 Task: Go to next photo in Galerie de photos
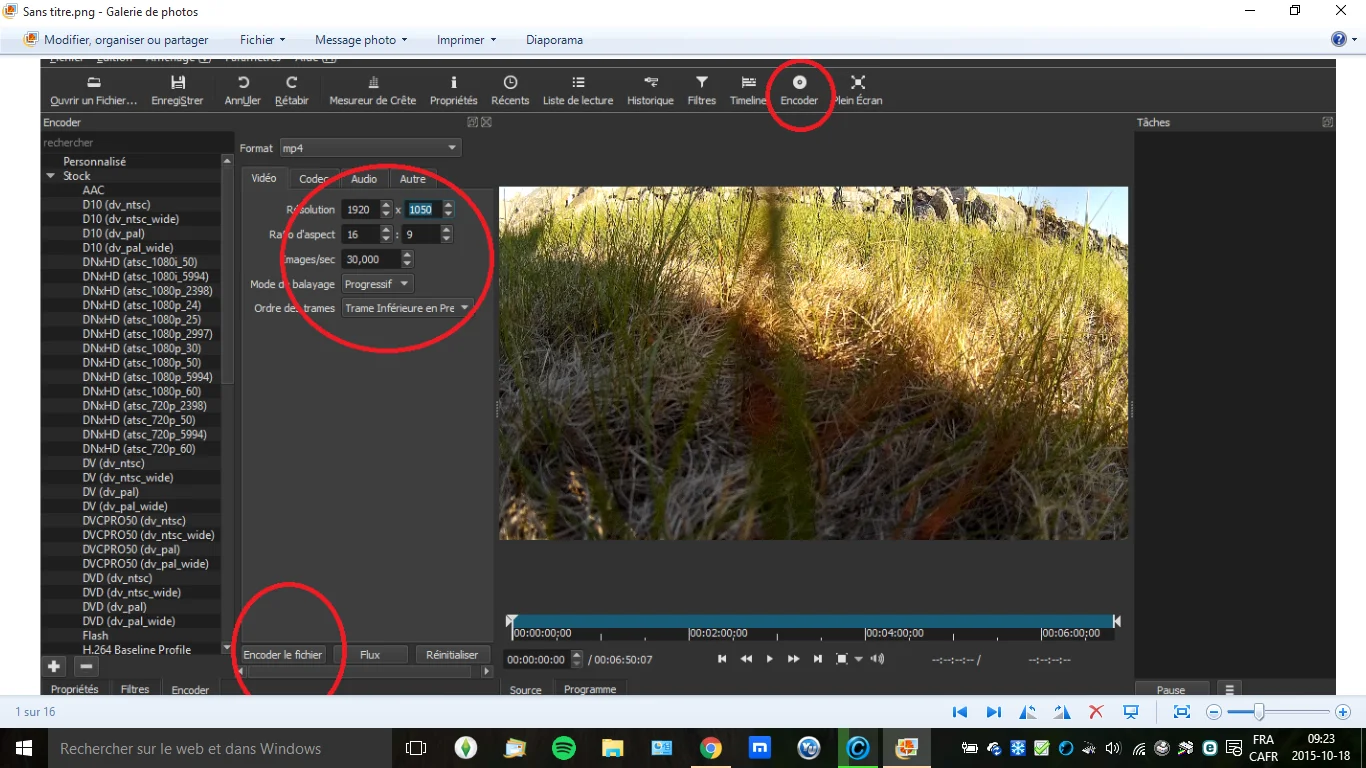(994, 712)
